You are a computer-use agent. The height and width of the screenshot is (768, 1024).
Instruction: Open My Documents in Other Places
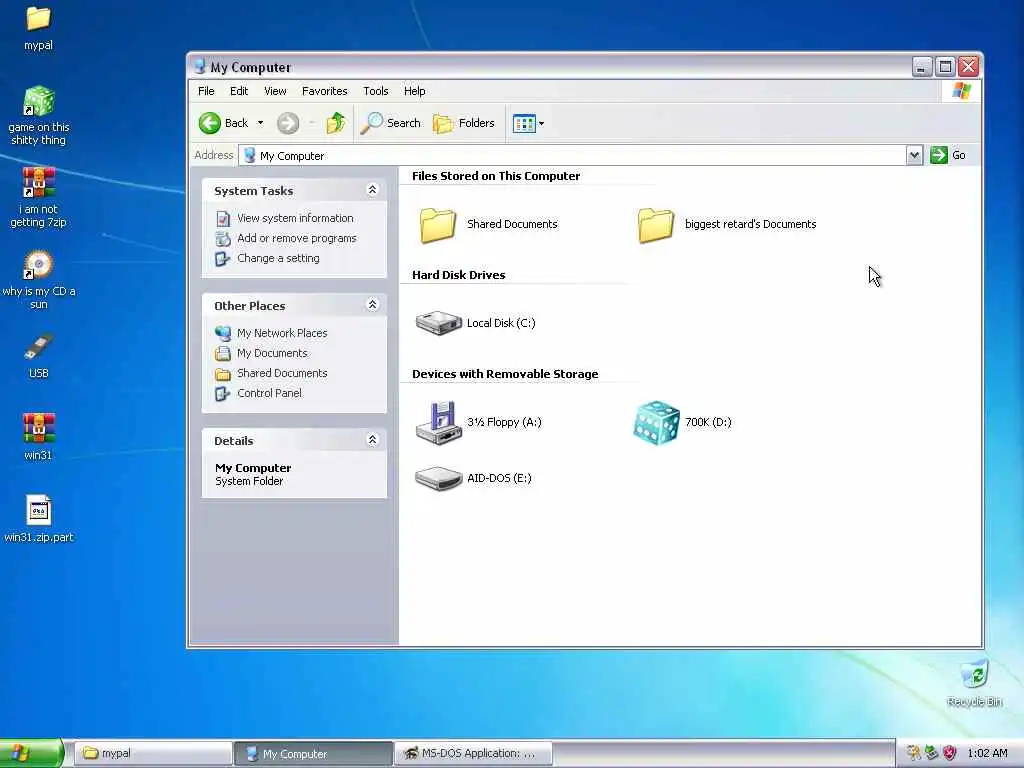[x=272, y=353]
